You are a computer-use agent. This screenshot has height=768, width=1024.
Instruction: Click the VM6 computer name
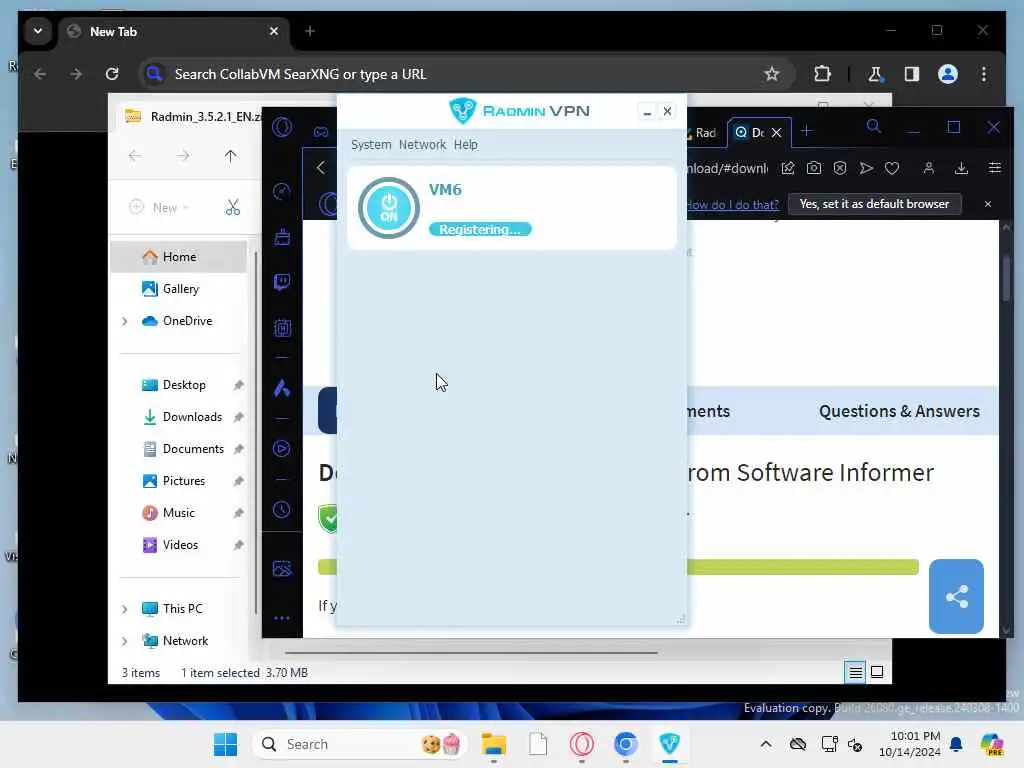(445, 189)
